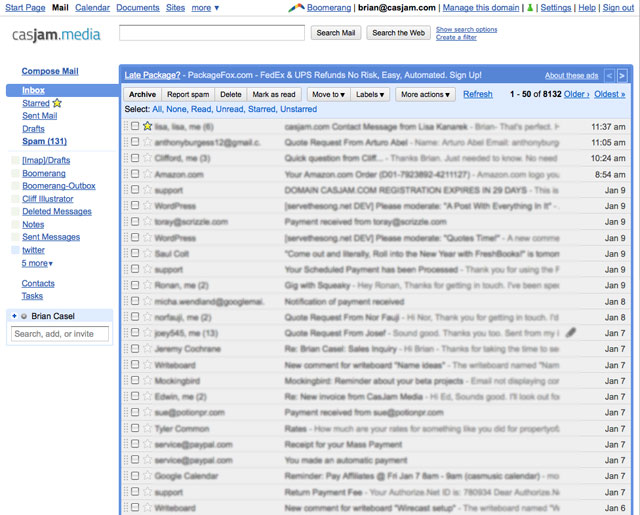Show previous ad with left arrow

pos(609,75)
